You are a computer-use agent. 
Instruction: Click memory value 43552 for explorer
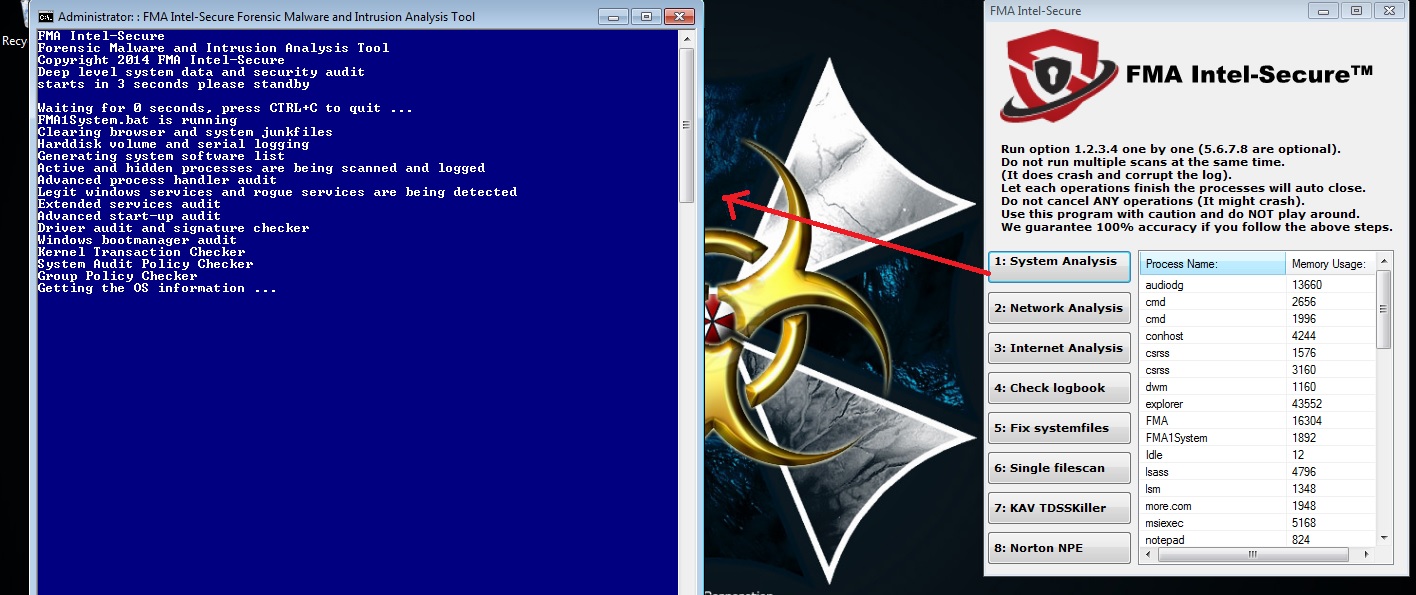click(x=1307, y=404)
